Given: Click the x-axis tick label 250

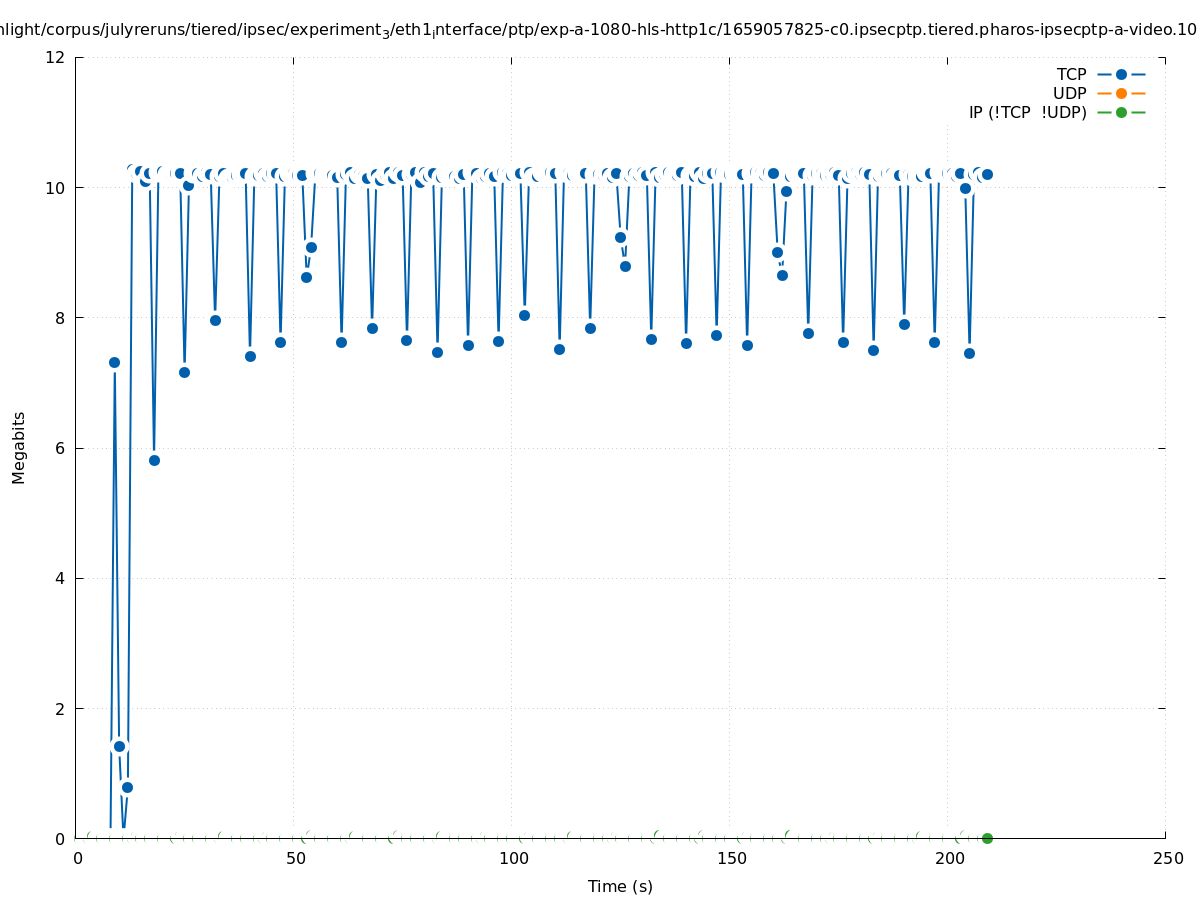Looking at the screenshot, I should pyautogui.click(x=1167, y=858).
